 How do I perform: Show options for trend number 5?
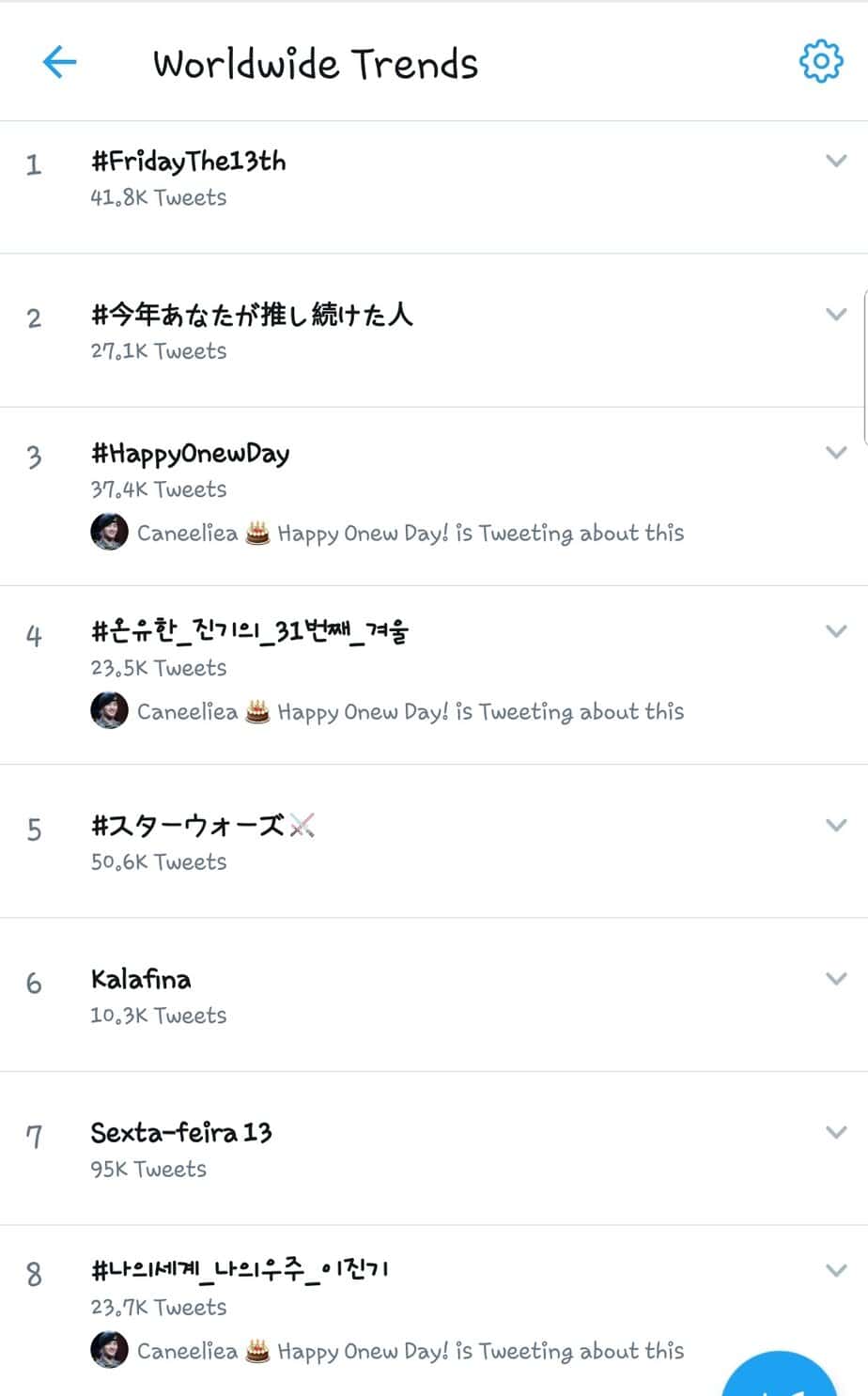(835, 825)
